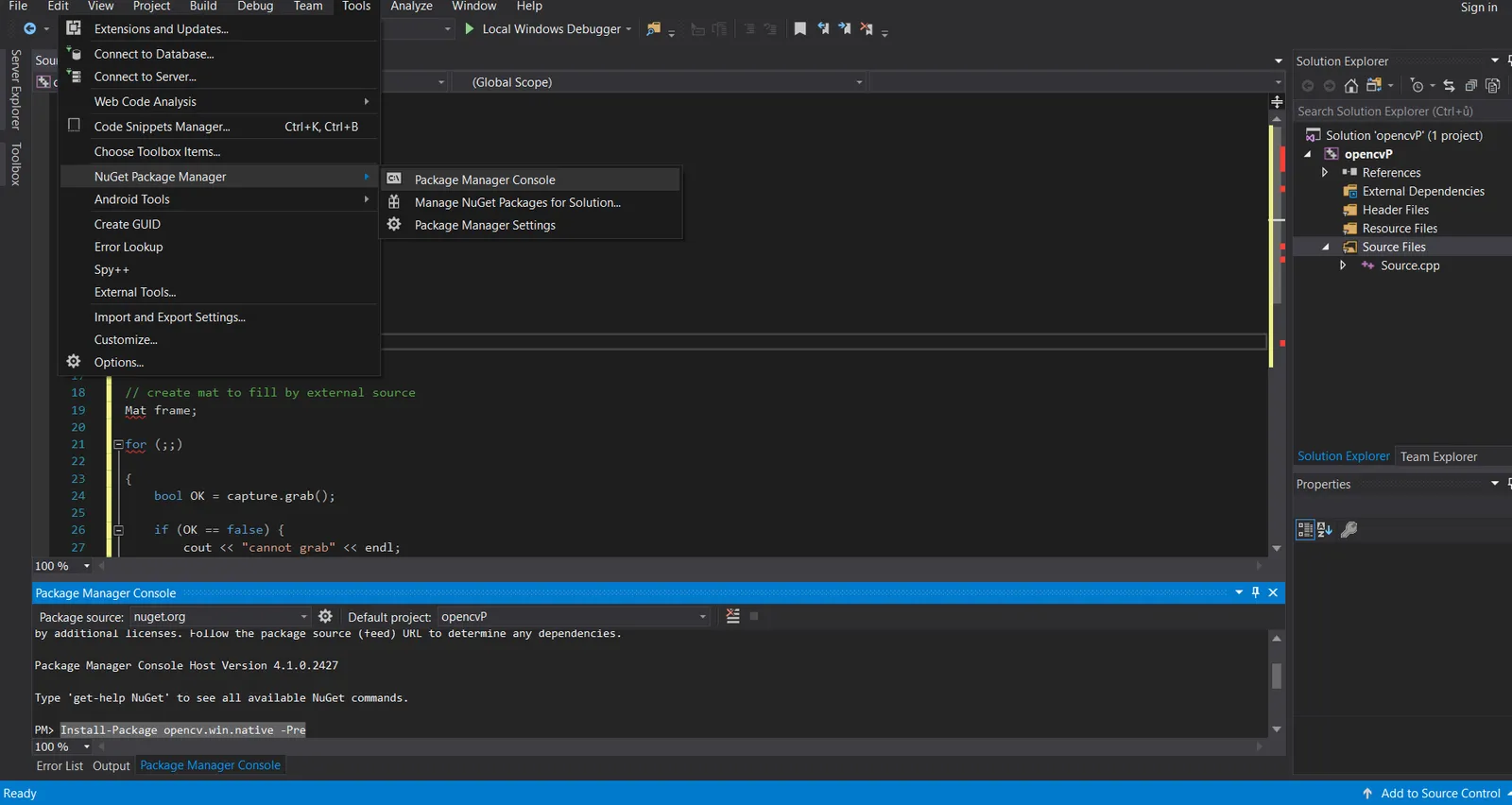Click the console vertical scrollbar thumb
This screenshot has width=1512, height=805.
1277,676
